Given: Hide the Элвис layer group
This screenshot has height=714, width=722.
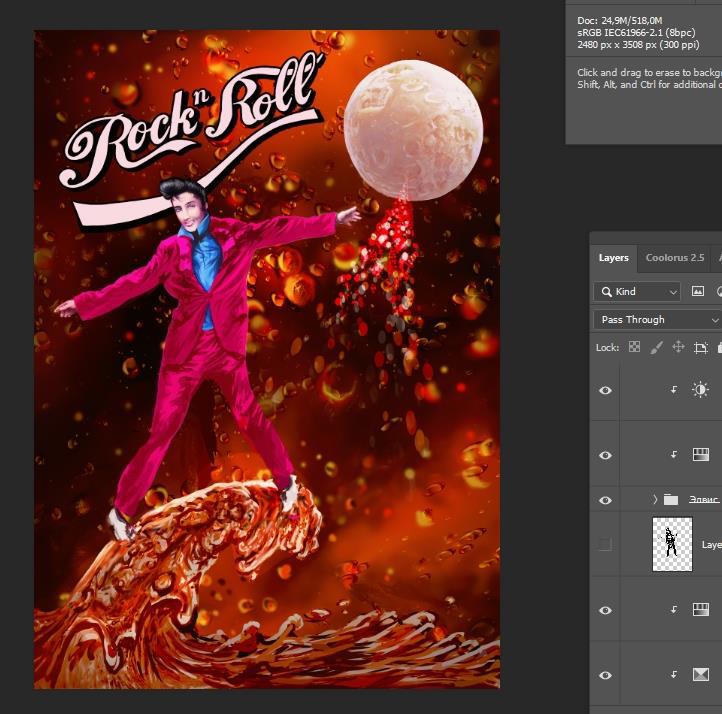Looking at the screenshot, I should 605,499.
